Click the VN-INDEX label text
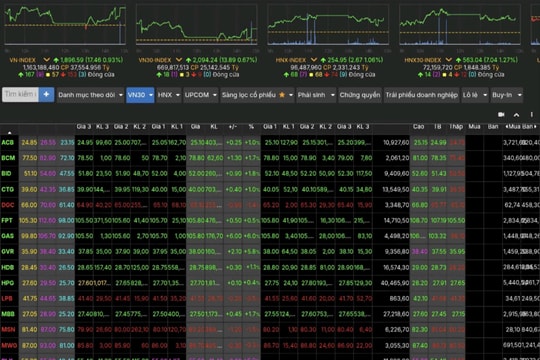 [x=22, y=60]
